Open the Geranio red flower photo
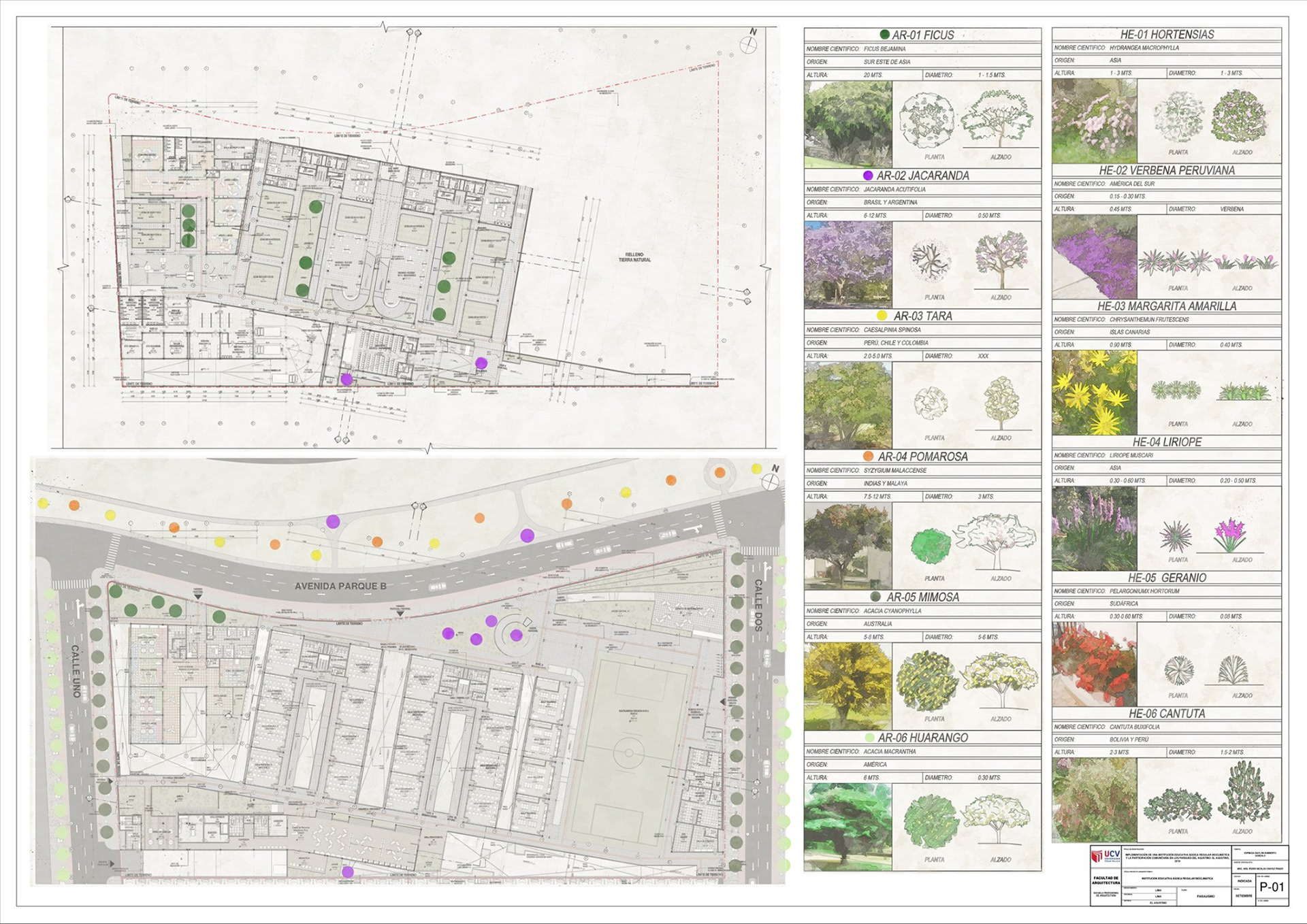The width and height of the screenshot is (1307, 924). 1094,664
